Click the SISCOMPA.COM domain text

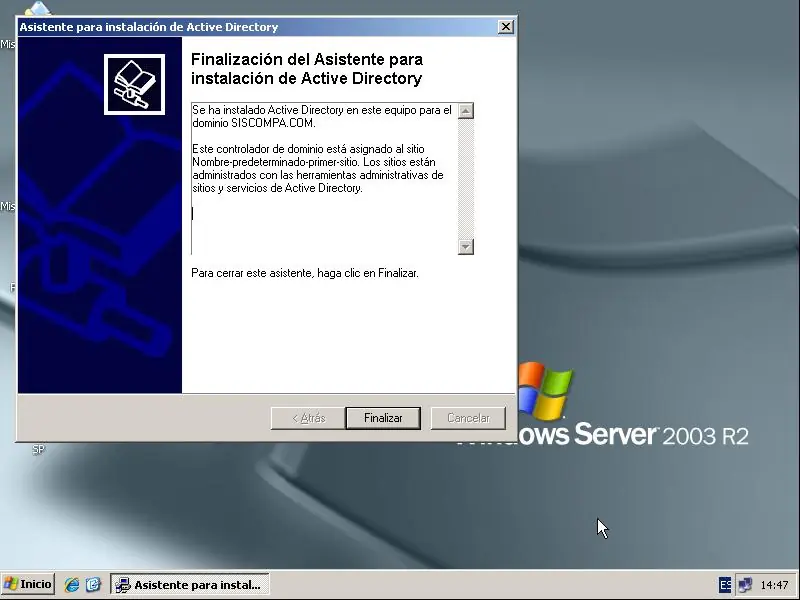tap(272, 123)
